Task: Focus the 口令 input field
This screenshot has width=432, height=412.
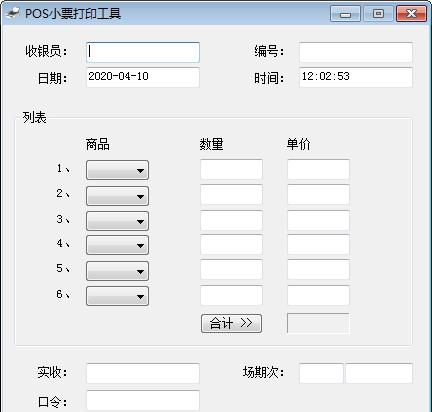Action: coord(143,401)
